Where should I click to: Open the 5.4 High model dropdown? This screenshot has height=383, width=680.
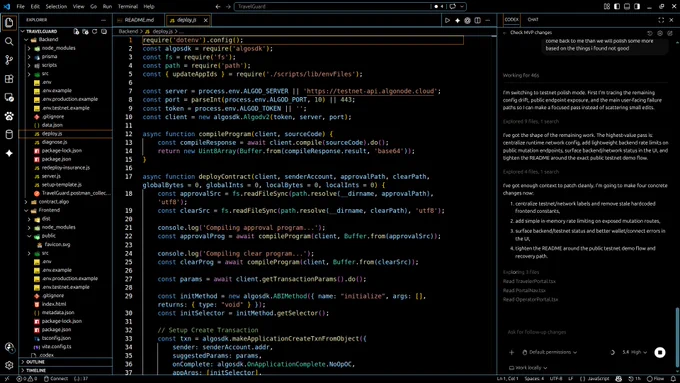point(634,352)
